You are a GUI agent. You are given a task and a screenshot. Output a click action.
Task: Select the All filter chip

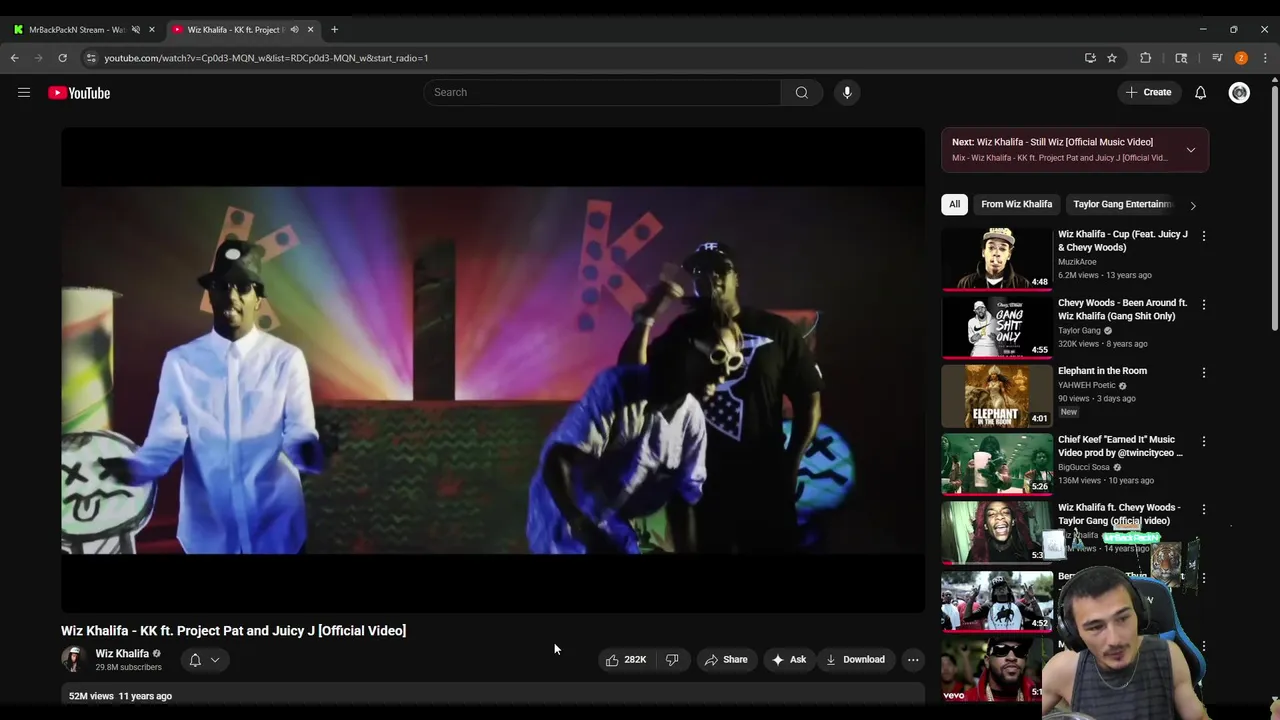(x=954, y=204)
